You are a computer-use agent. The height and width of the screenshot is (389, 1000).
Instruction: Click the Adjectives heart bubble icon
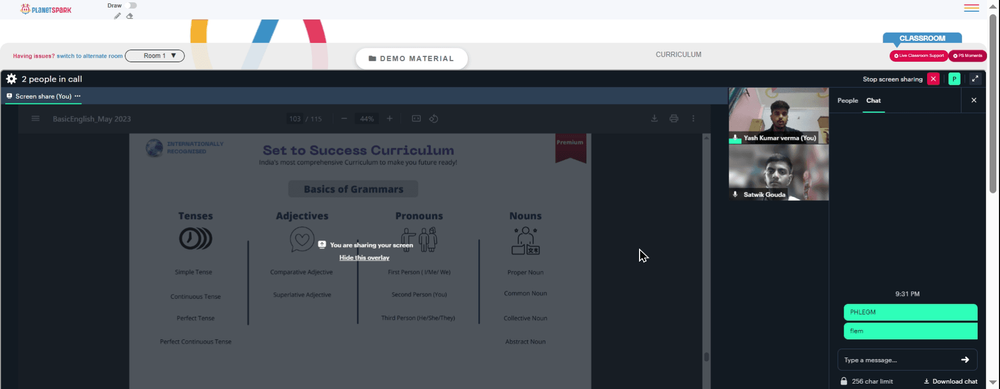(302, 240)
